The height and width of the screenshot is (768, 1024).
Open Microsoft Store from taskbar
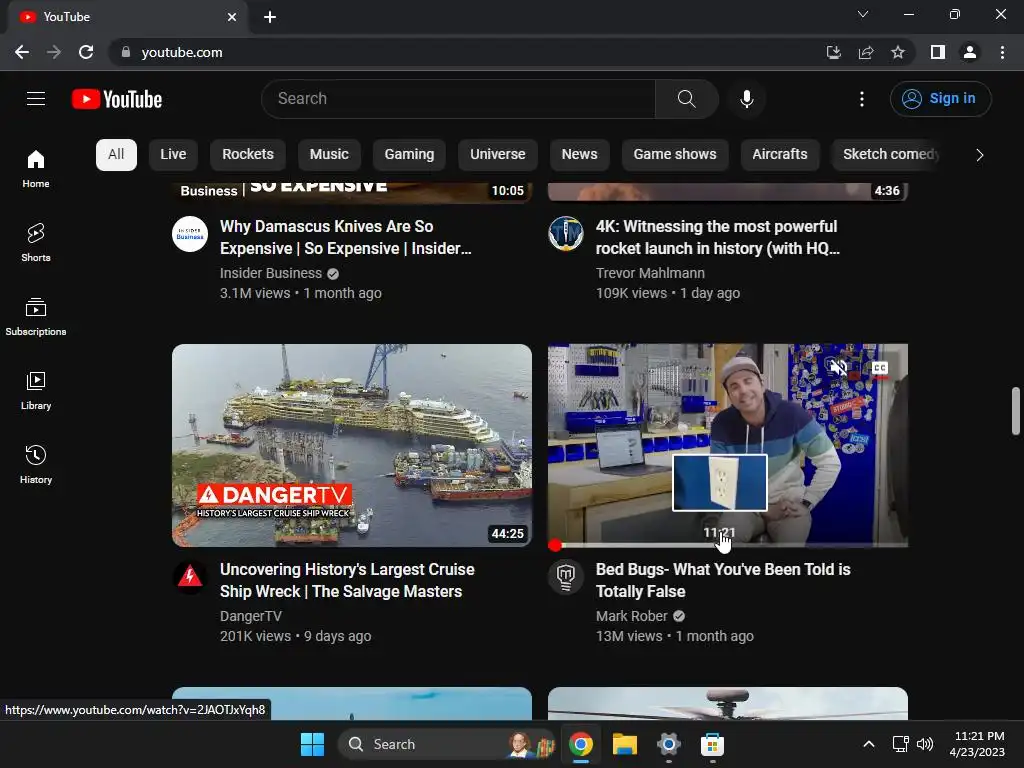click(x=712, y=744)
